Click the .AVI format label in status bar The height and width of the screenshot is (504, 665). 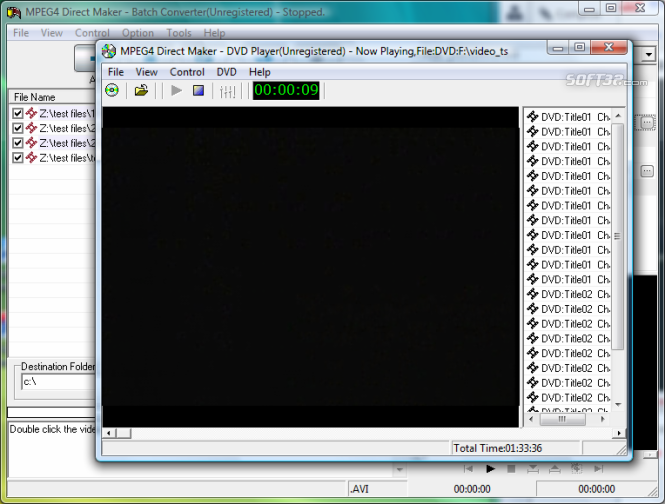[360, 489]
